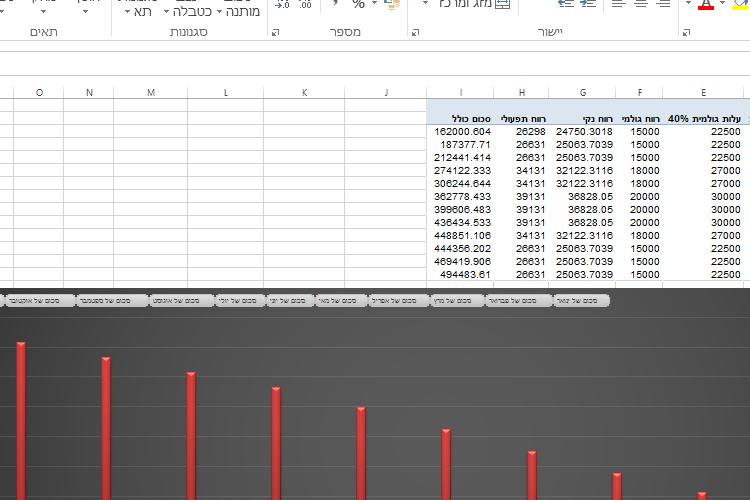This screenshot has width=750, height=500.
Task: Select column header M
Action: (x=151, y=93)
